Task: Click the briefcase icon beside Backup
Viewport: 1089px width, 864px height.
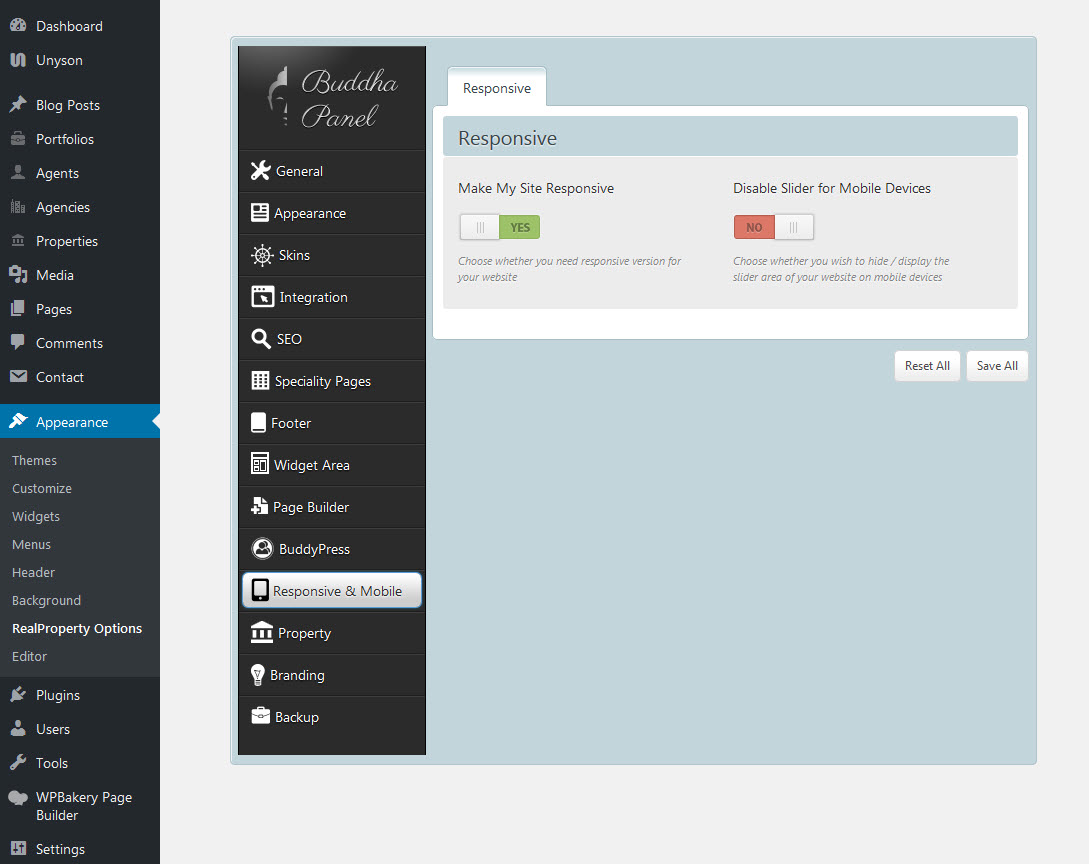Action: [x=260, y=717]
